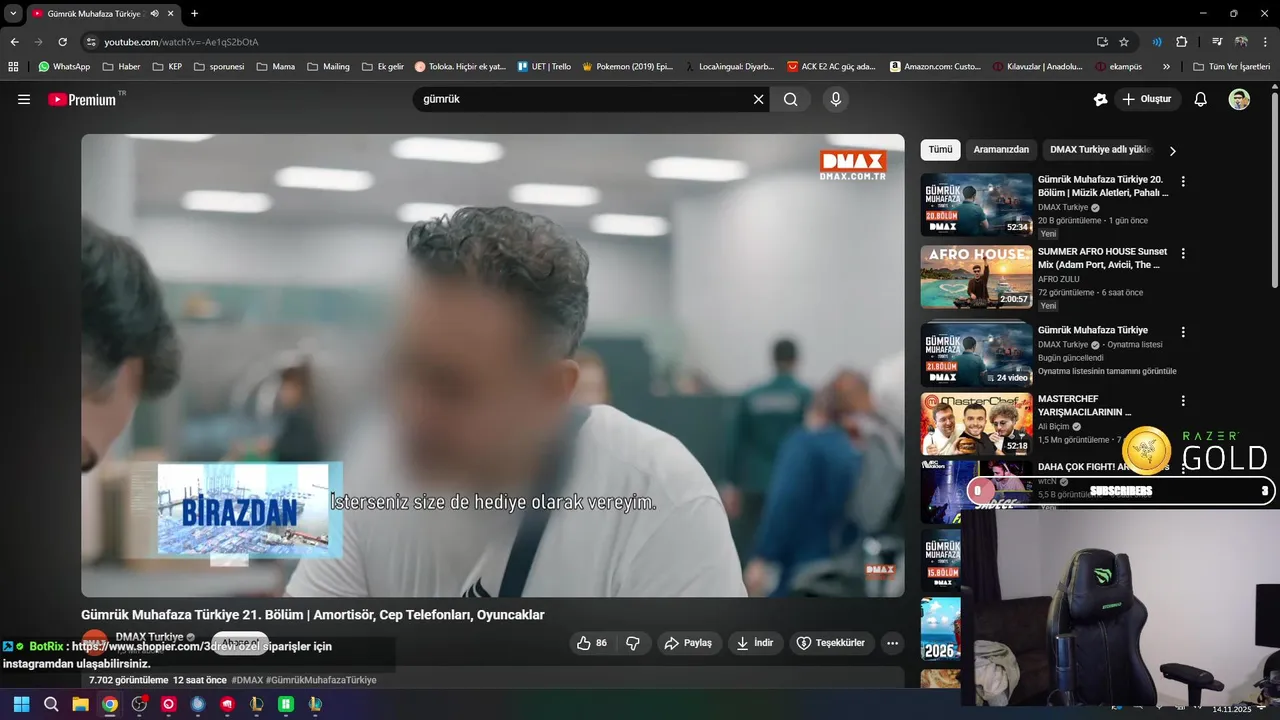Open options for Gümrük Muhafaza Türkiye playlist

click(x=1183, y=332)
